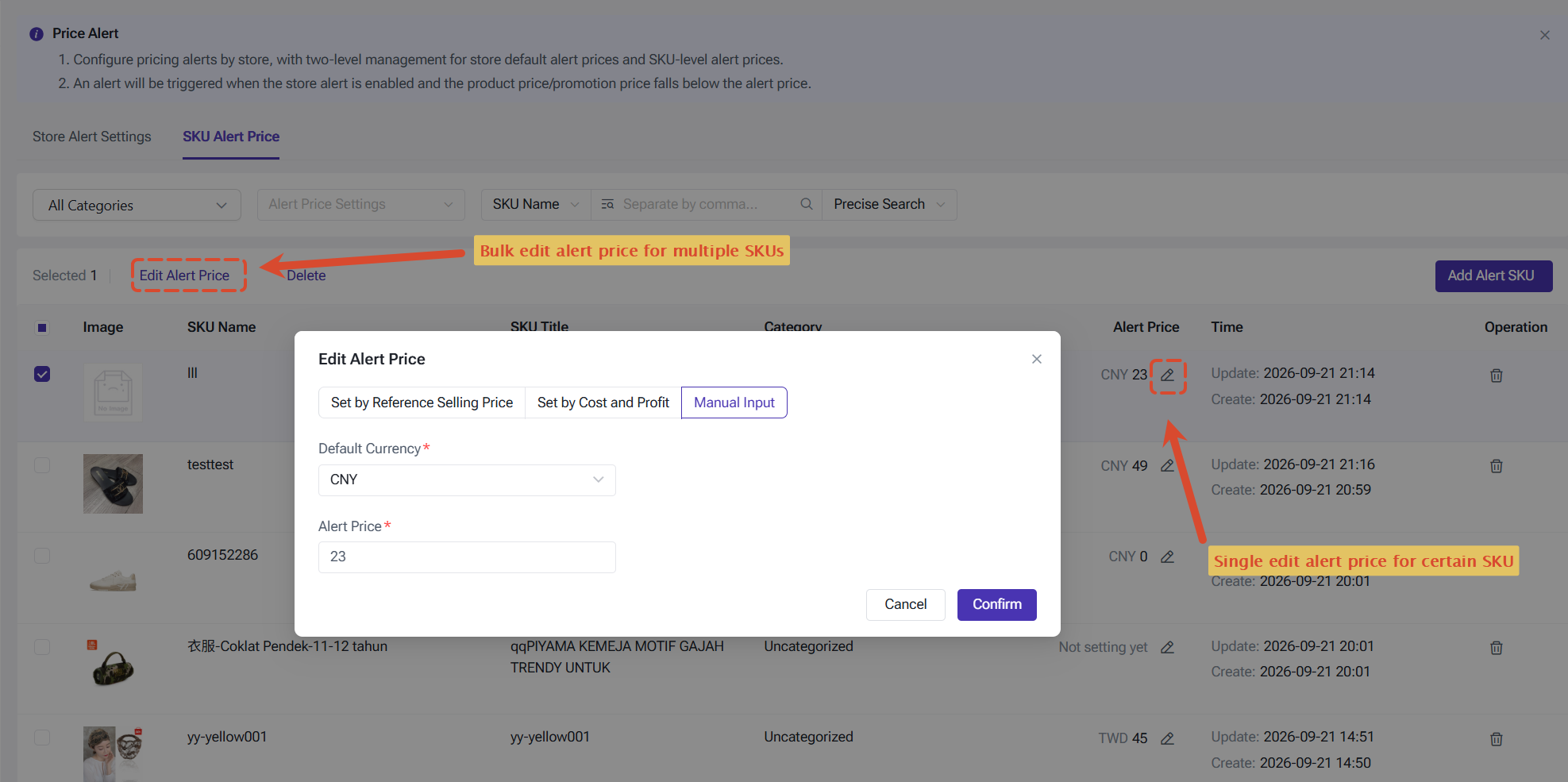This screenshot has width=1568, height=782.
Task: Click trash icon for Coklat Pendek row
Action: (x=1497, y=648)
